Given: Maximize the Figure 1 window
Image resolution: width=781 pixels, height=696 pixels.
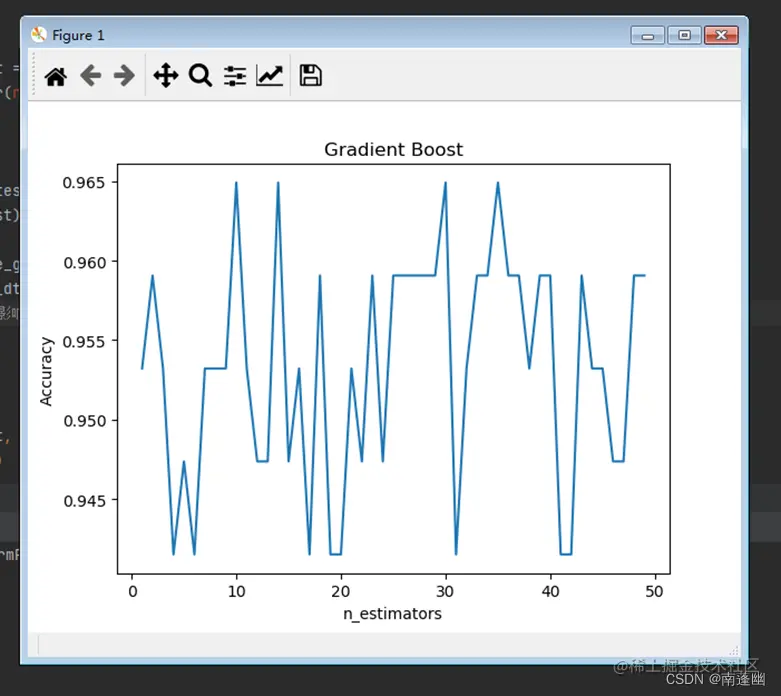Looking at the screenshot, I should click(684, 35).
